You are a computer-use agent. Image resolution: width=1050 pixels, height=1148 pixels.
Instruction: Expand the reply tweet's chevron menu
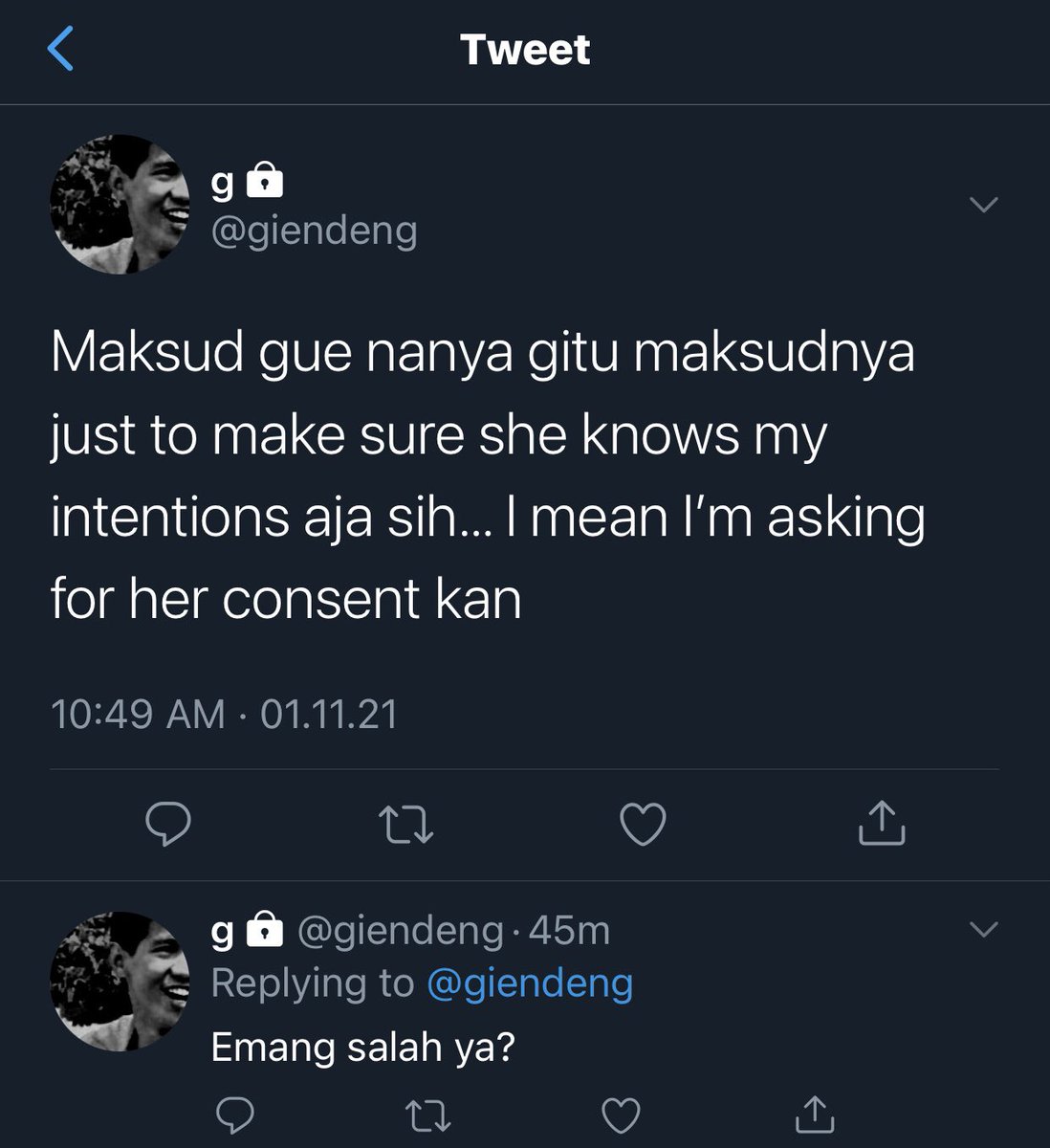(984, 929)
